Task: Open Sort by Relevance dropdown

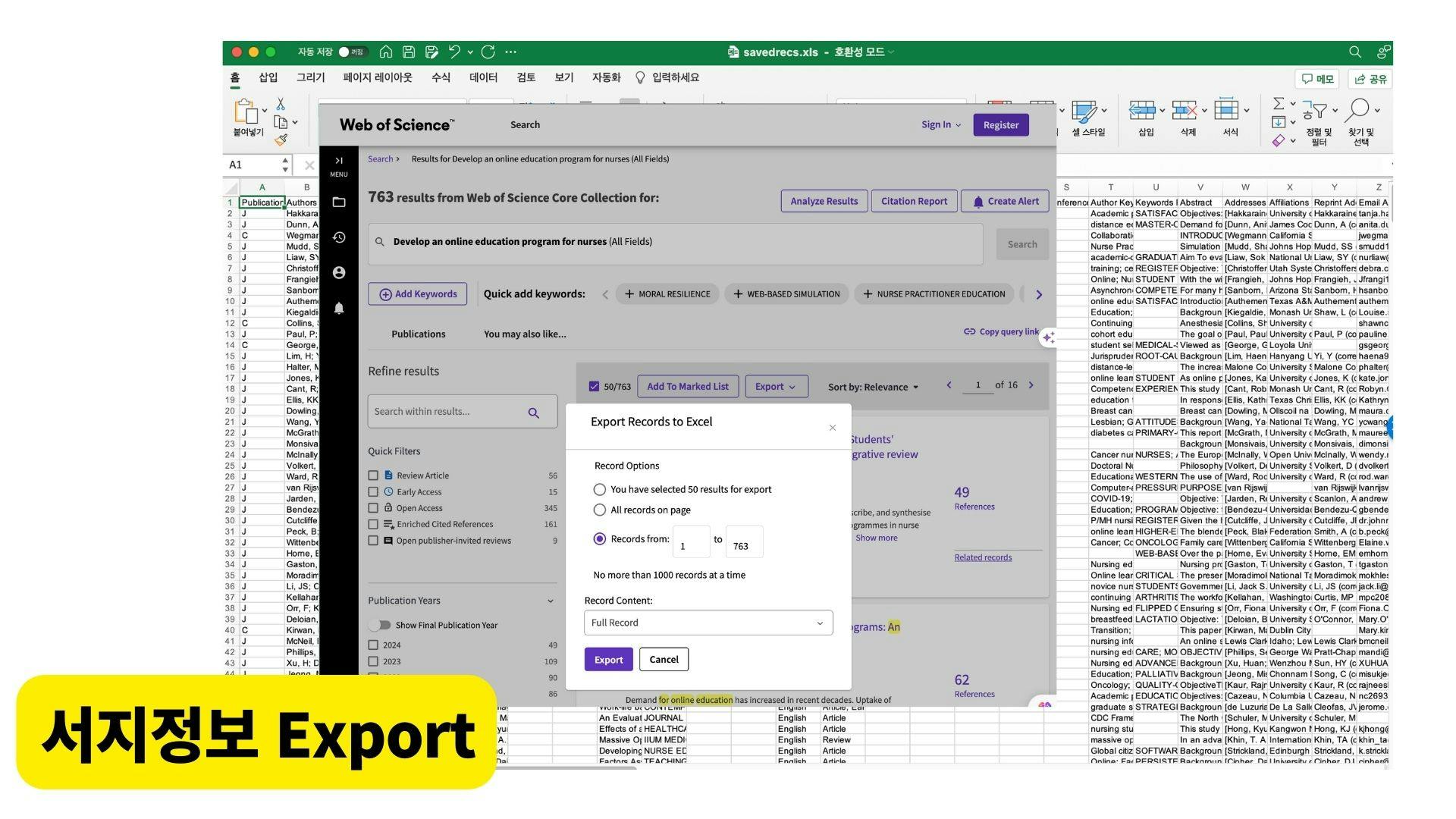Action: point(873,387)
